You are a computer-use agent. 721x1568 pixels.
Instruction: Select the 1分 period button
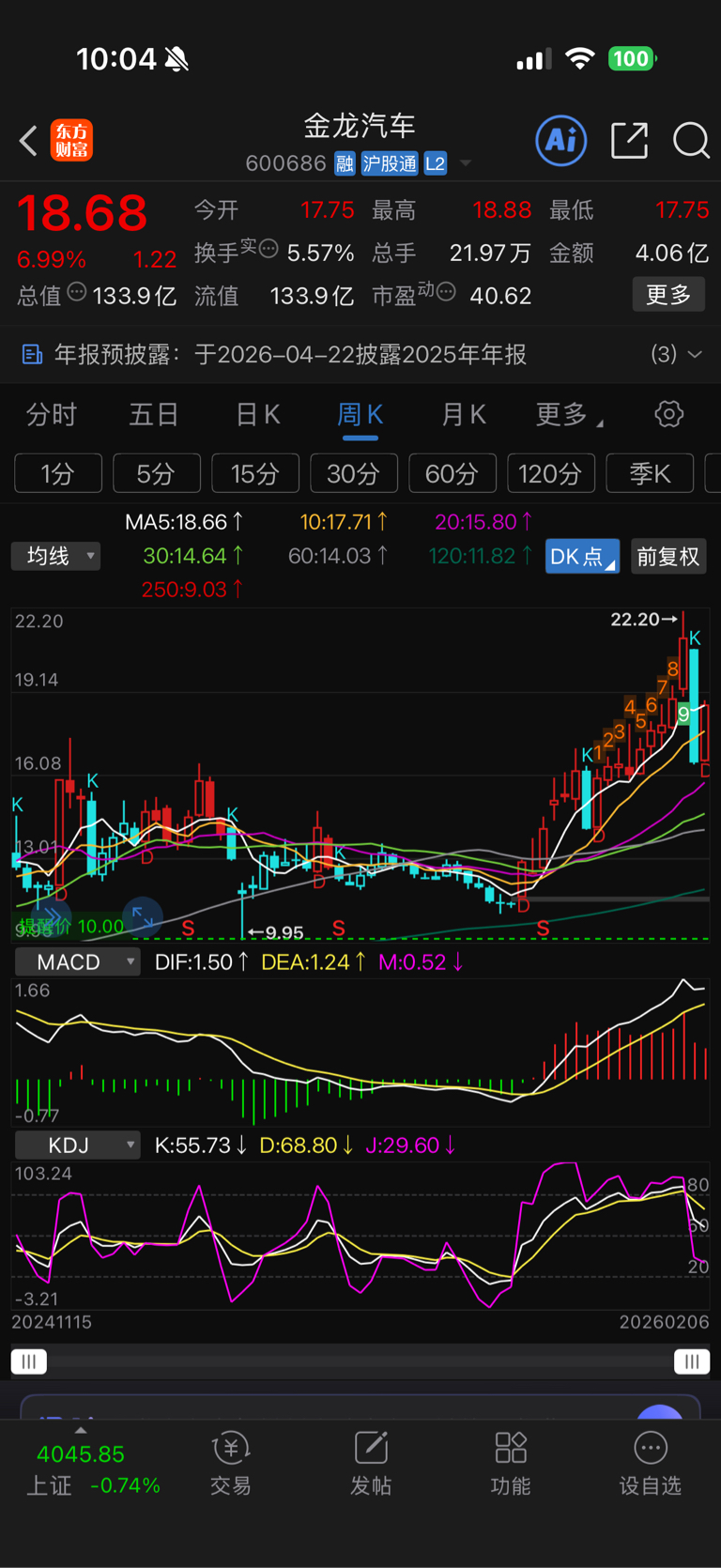coord(58,473)
